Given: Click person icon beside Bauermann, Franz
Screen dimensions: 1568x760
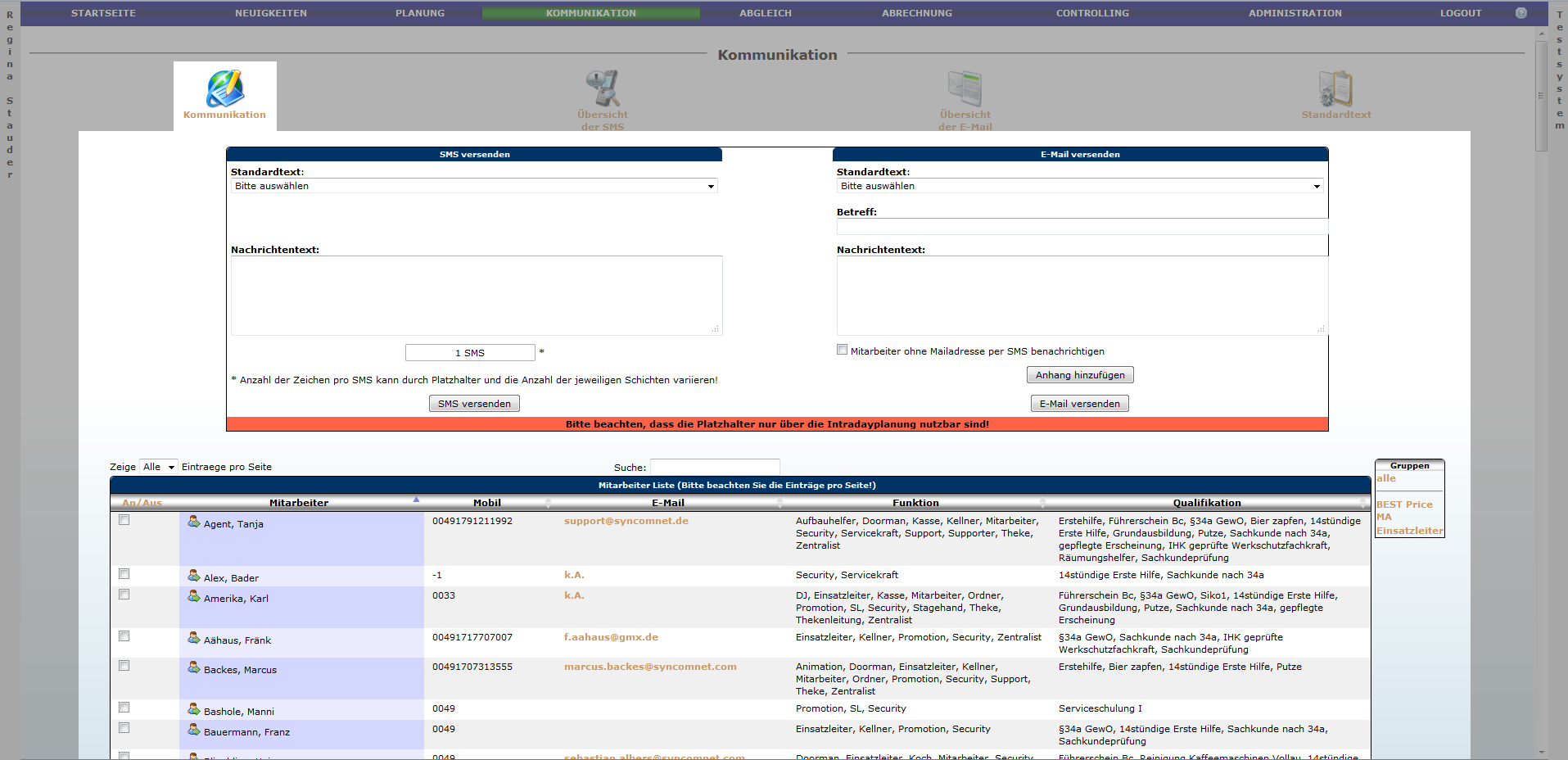Looking at the screenshot, I should click(194, 730).
